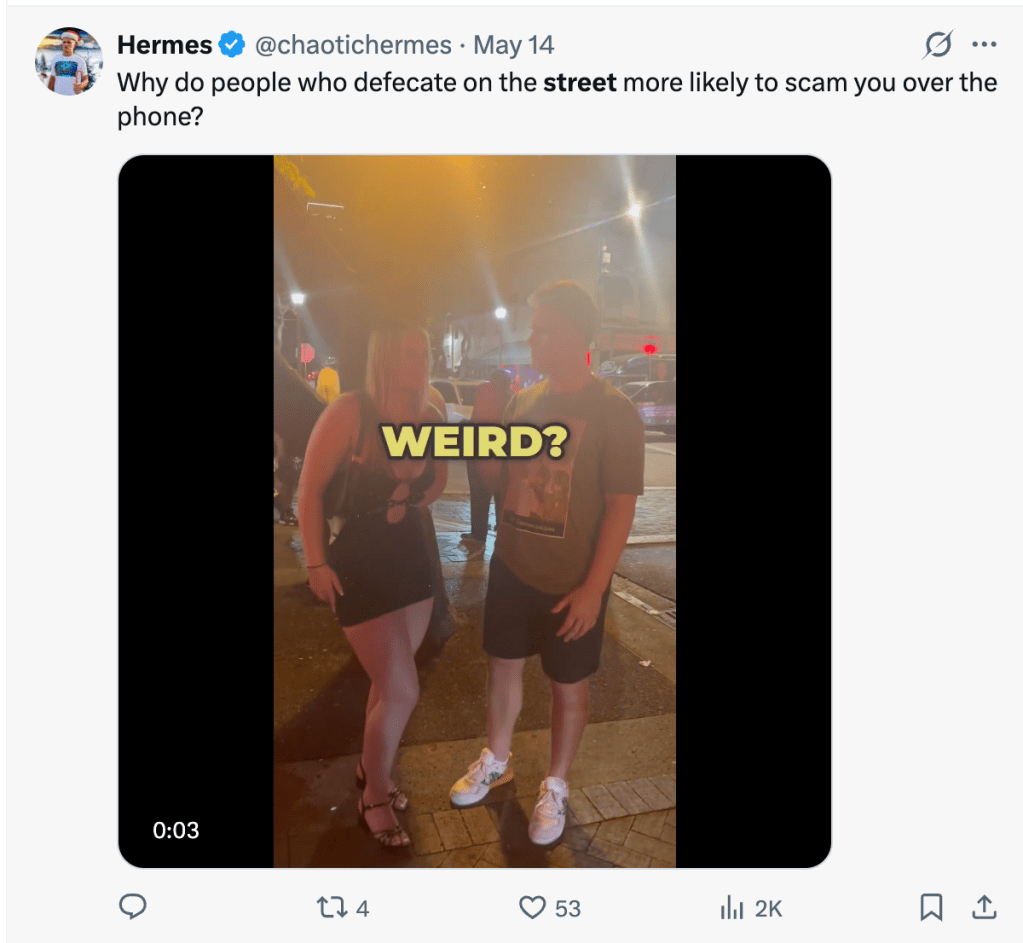This screenshot has width=1023, height=943.
Task: Open Hermes profile picture avatar
Action: coord(69,61)
